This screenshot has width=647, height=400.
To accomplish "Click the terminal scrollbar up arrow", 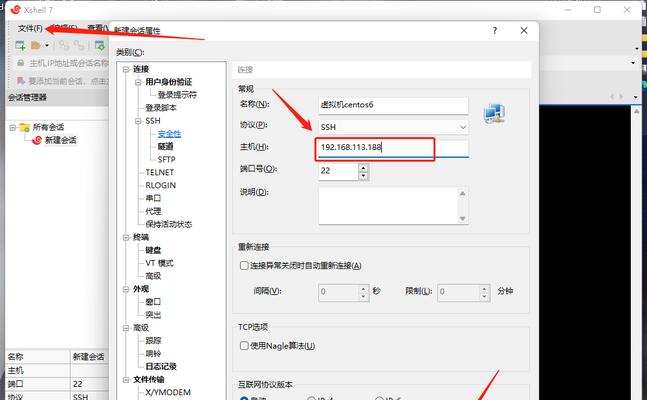I will click(637, 111).
